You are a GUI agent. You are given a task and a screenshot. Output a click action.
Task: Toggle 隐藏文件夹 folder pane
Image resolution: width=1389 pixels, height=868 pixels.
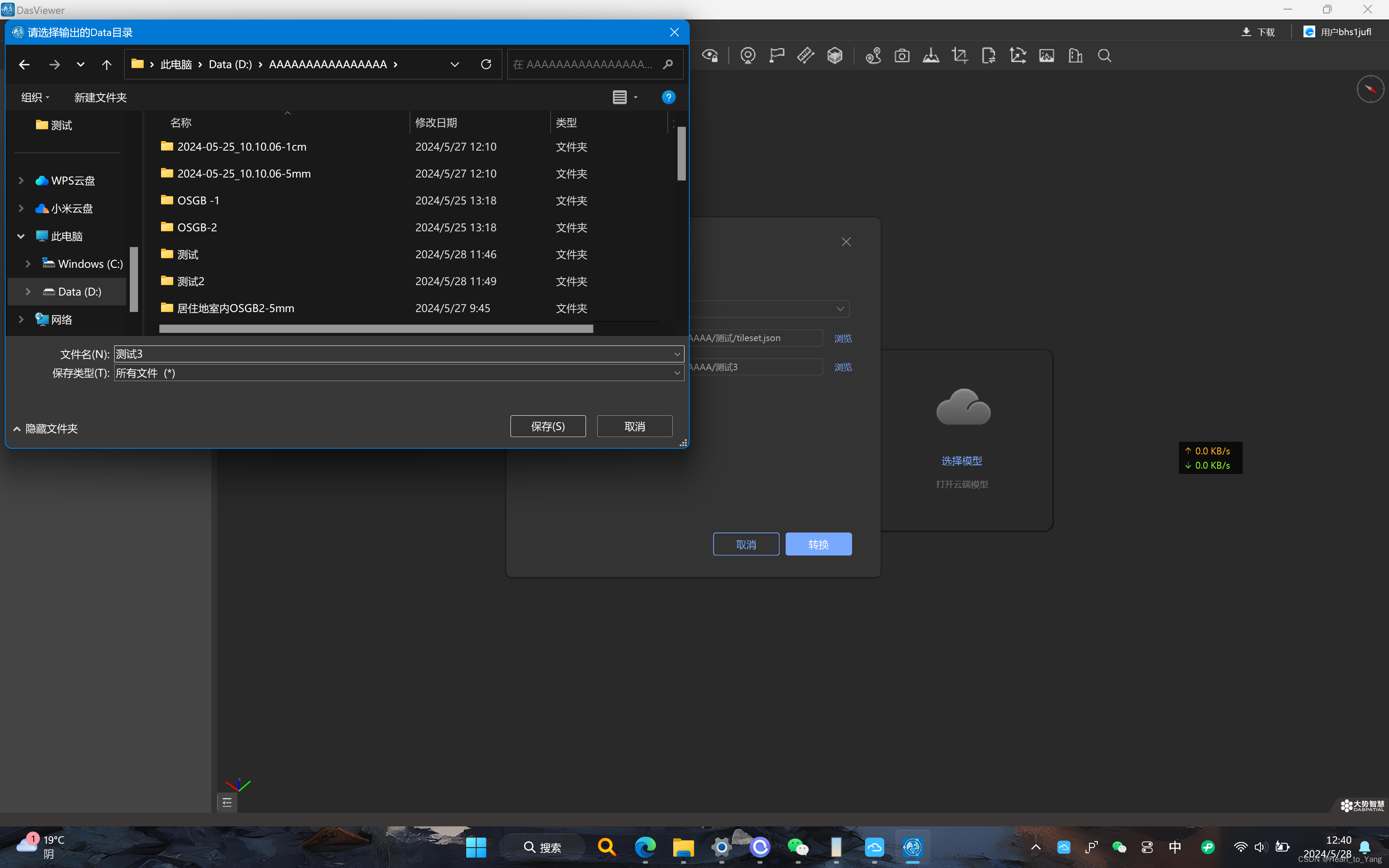[45, 429]
